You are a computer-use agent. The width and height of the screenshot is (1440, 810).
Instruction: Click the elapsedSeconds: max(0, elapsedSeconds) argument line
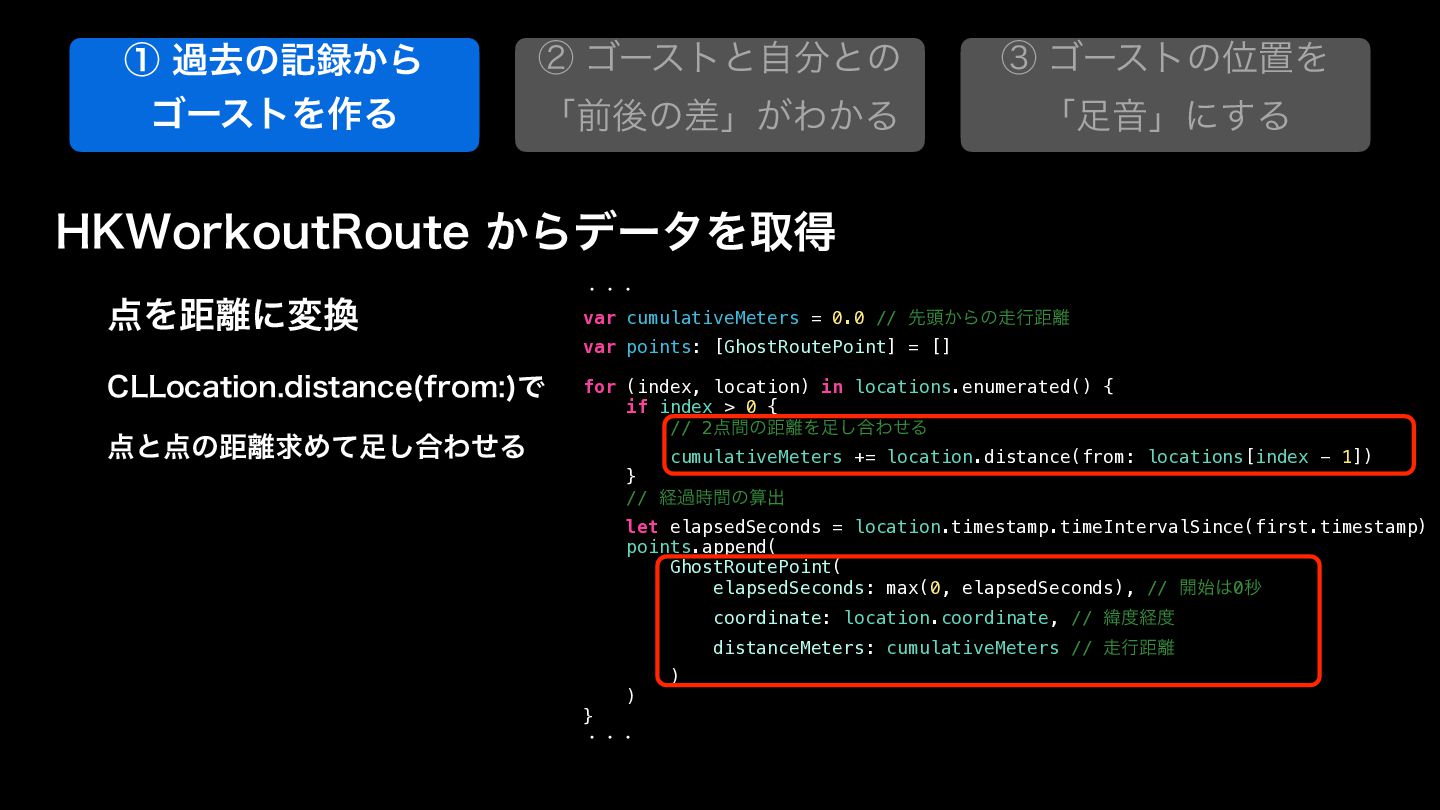987,588
